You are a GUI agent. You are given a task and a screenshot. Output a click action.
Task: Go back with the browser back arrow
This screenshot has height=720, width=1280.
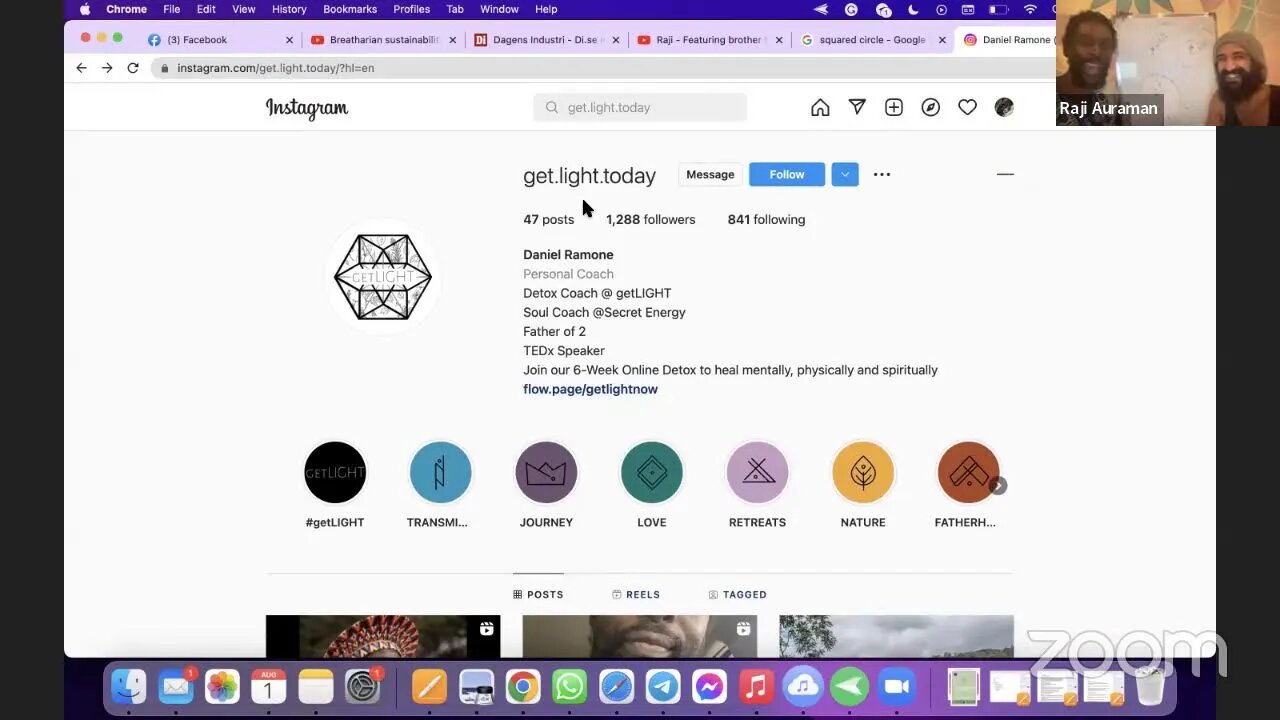(81, 68)
